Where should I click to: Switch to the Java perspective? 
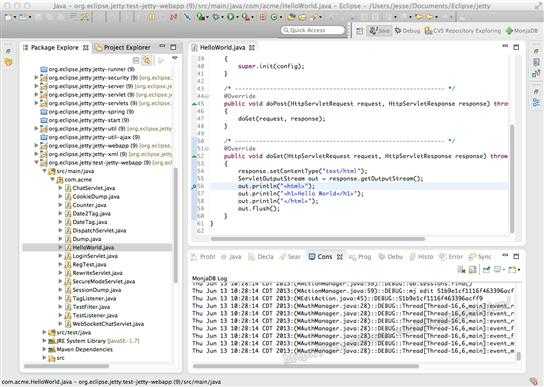(x=380, y=31)
